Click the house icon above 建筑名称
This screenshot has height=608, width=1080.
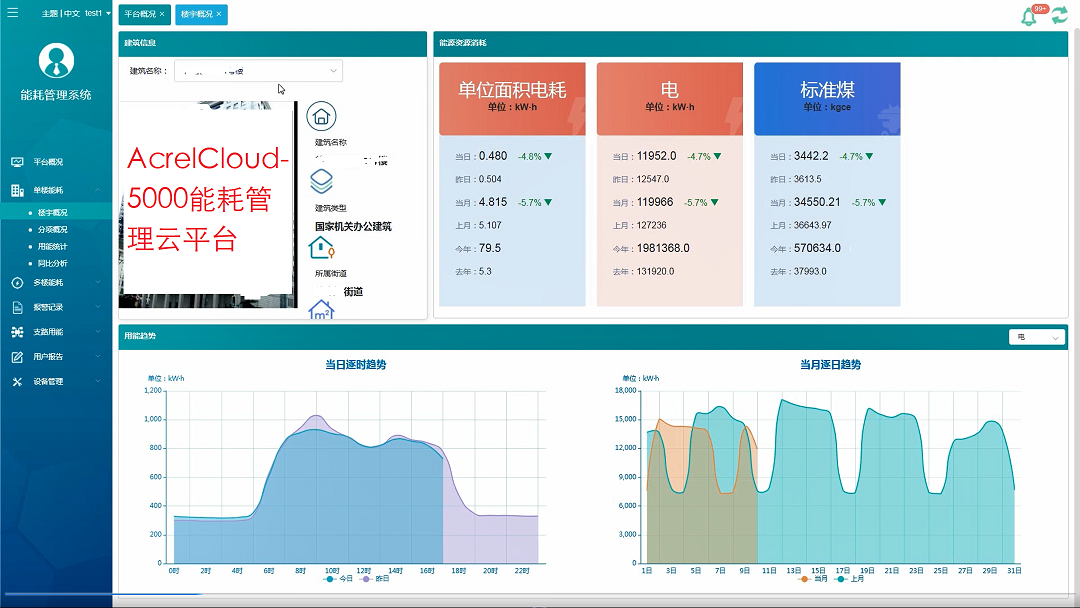pyautogui.click(x=321, y=116)
